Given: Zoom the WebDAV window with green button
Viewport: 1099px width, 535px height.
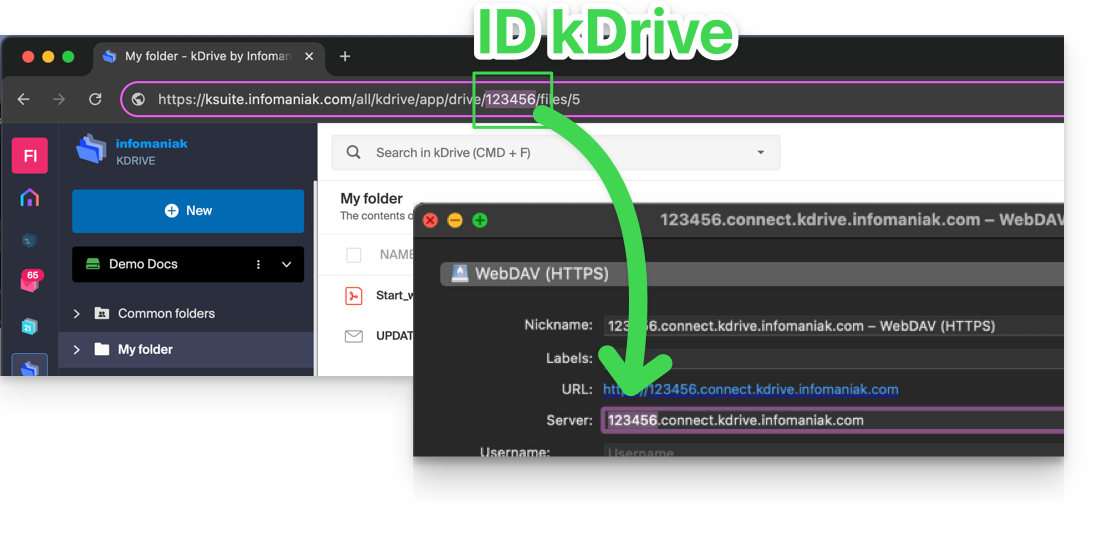Looking at the screenshot, I should pos(479,220).
